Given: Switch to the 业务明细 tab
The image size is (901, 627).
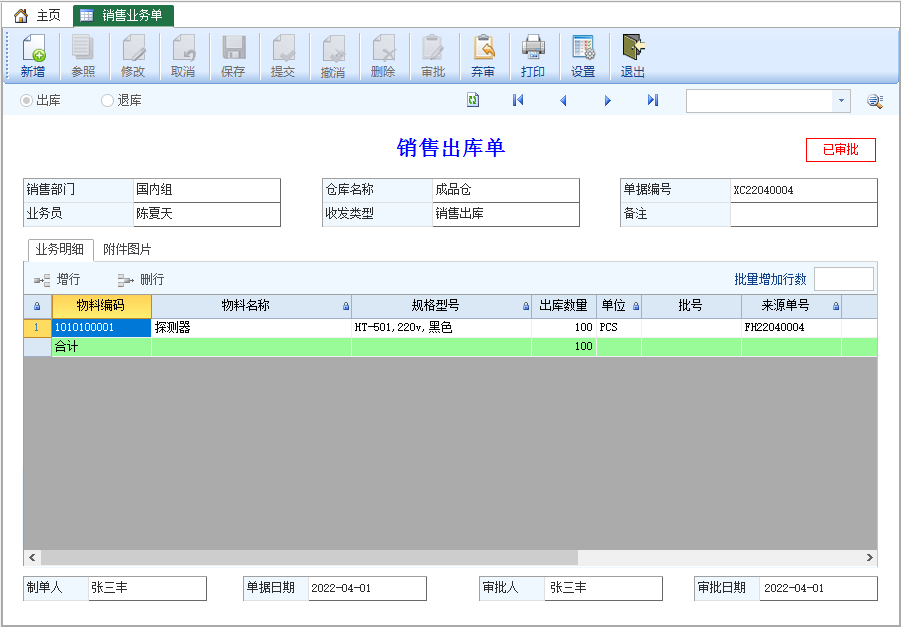Looking at the screenshot, I should [60, 249].
